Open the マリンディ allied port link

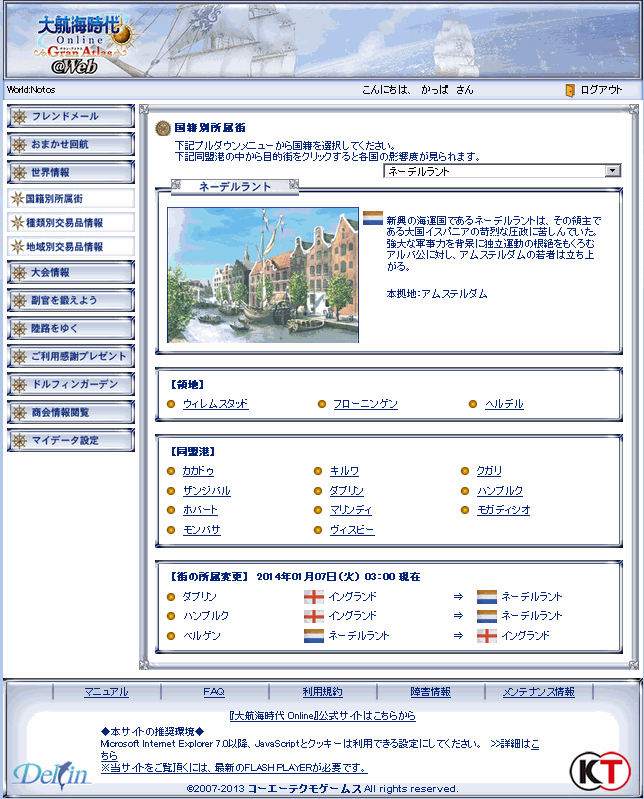(351, 510)
